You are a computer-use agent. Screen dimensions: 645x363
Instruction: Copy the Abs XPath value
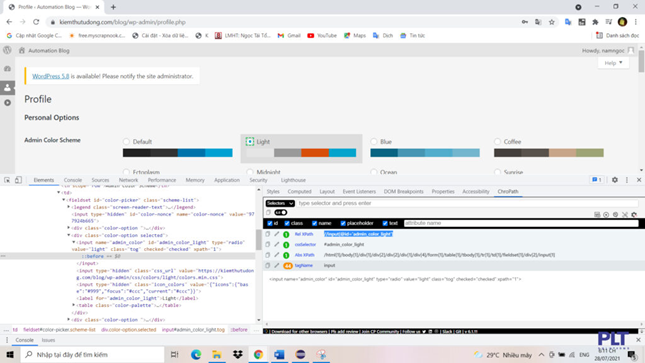[x=268, y=255]
